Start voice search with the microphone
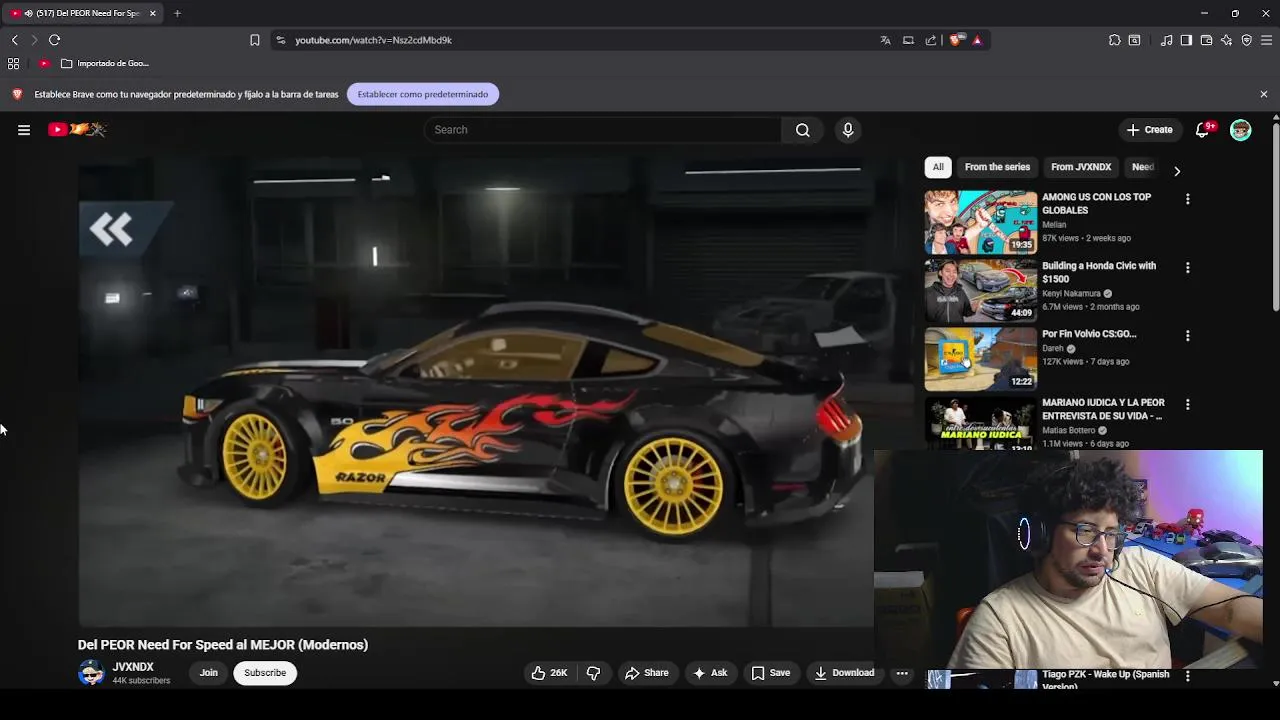 pyautogui.click(x=848, y=130)
